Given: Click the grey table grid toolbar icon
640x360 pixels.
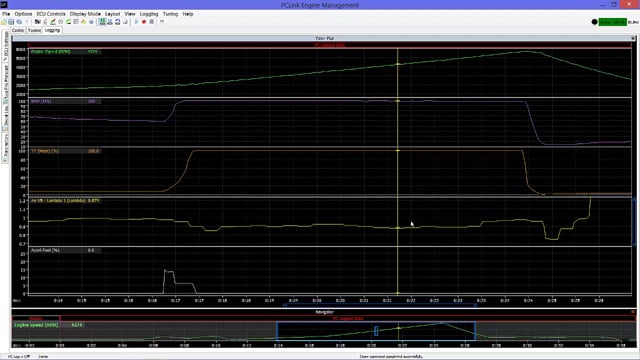Looking at the screenshot, I should pos(76,22).
